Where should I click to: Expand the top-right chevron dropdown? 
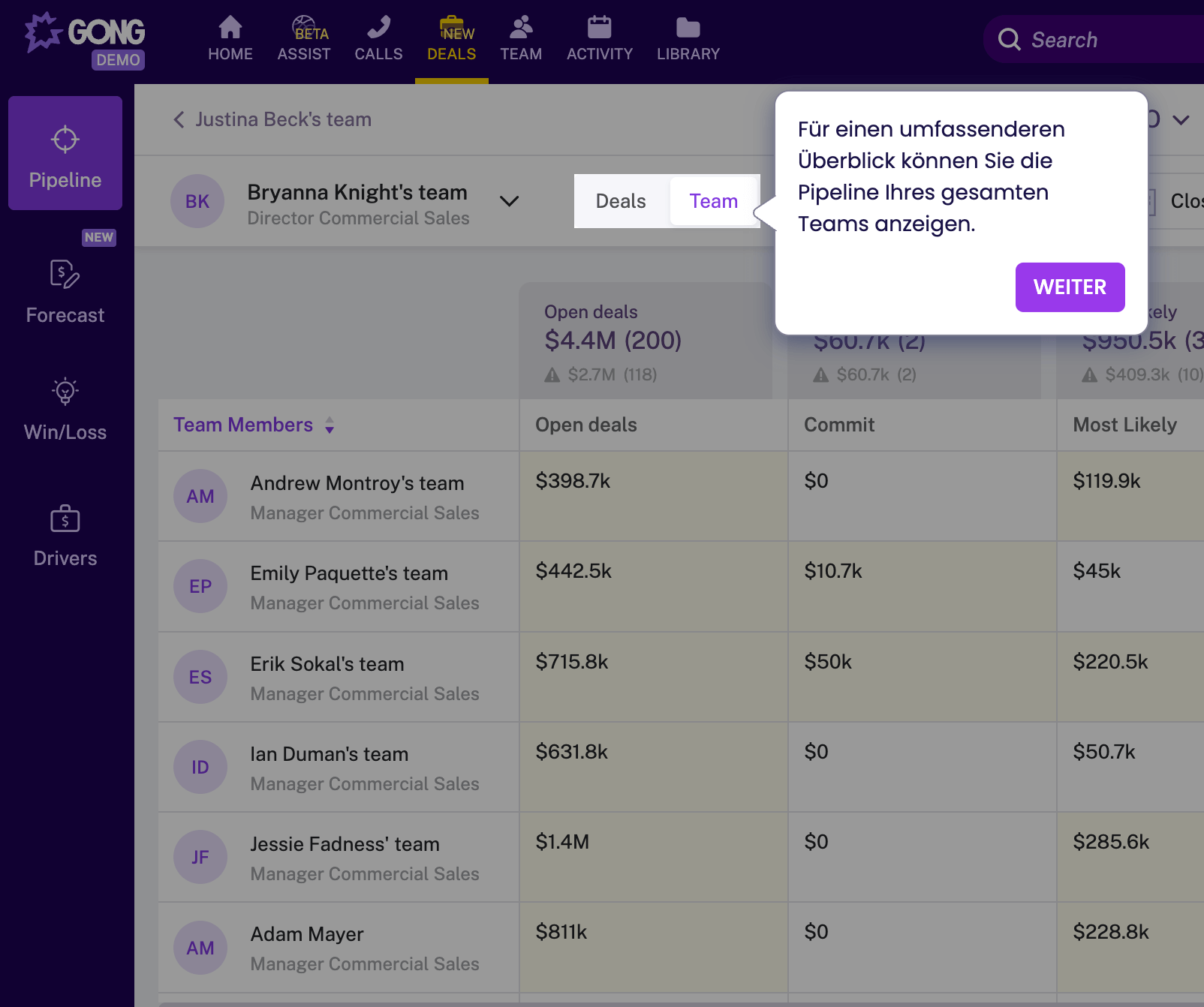click(x=1181, y=120)
